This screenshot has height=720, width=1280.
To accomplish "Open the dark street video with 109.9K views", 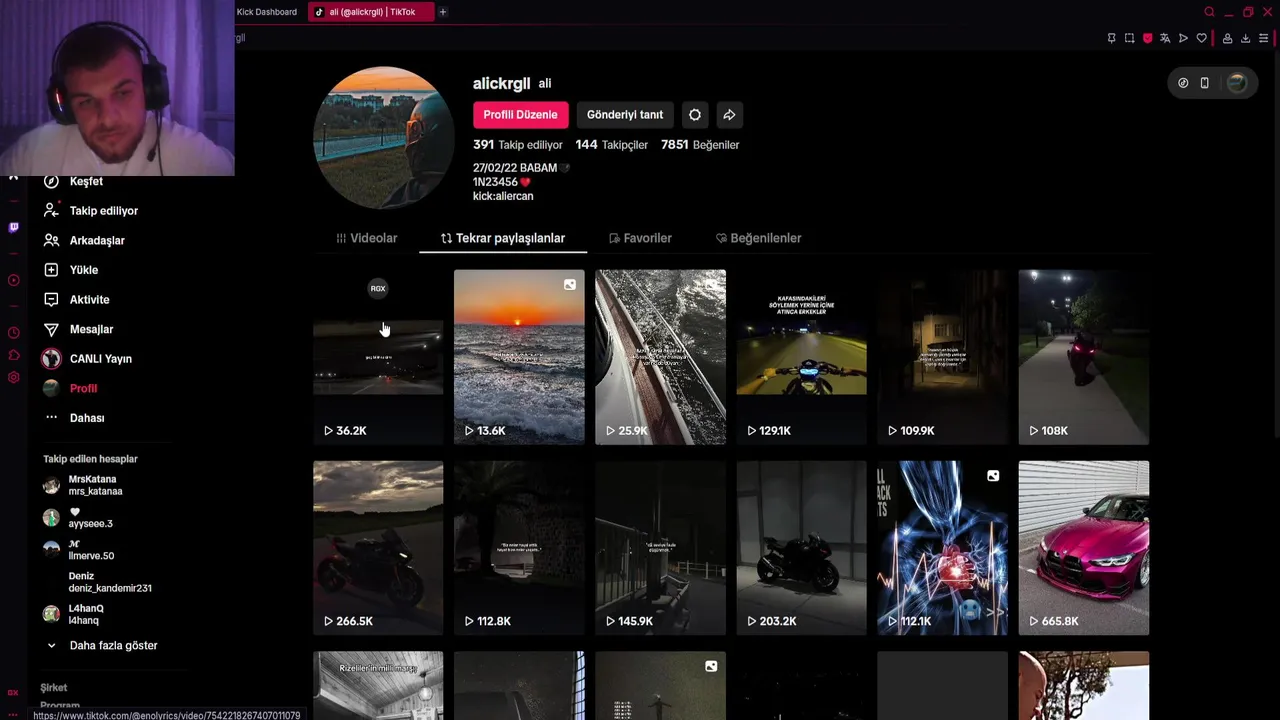I will point(943,357).
